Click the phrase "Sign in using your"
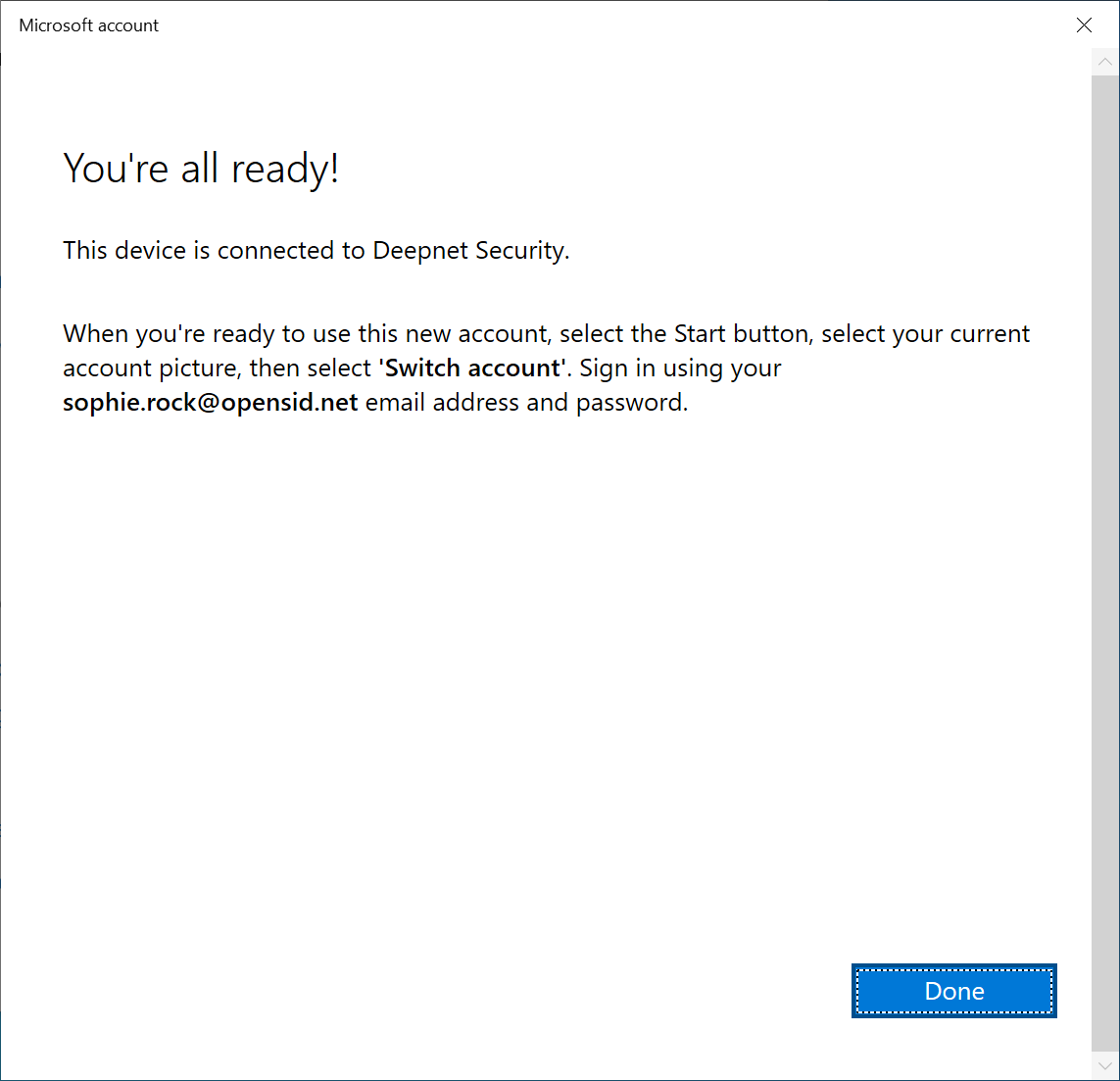 (680, 369)
